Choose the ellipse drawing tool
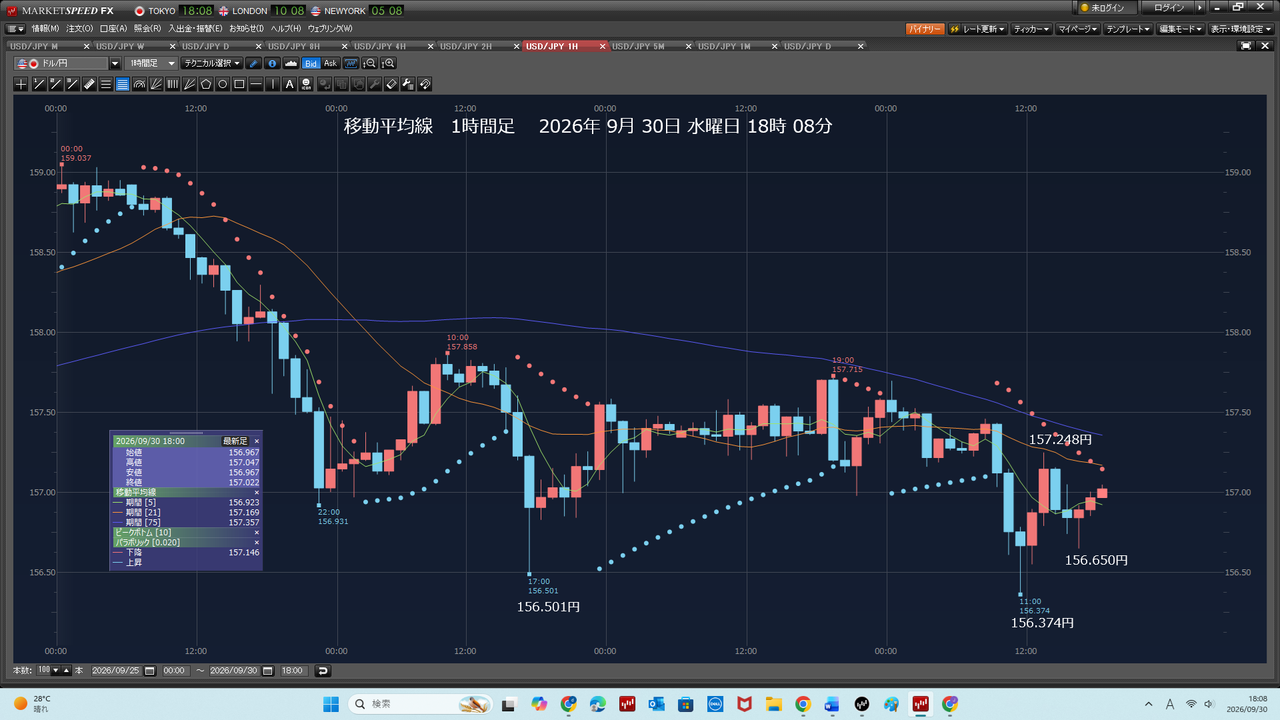1280x720 pixels. pyautogui.click(x=223, y=84)
